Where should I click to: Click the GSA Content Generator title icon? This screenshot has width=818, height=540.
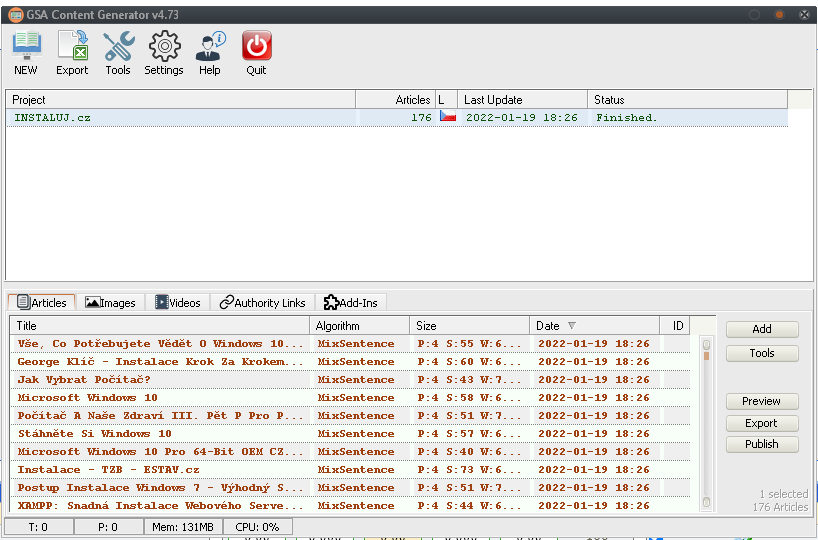tap(15, 14)
